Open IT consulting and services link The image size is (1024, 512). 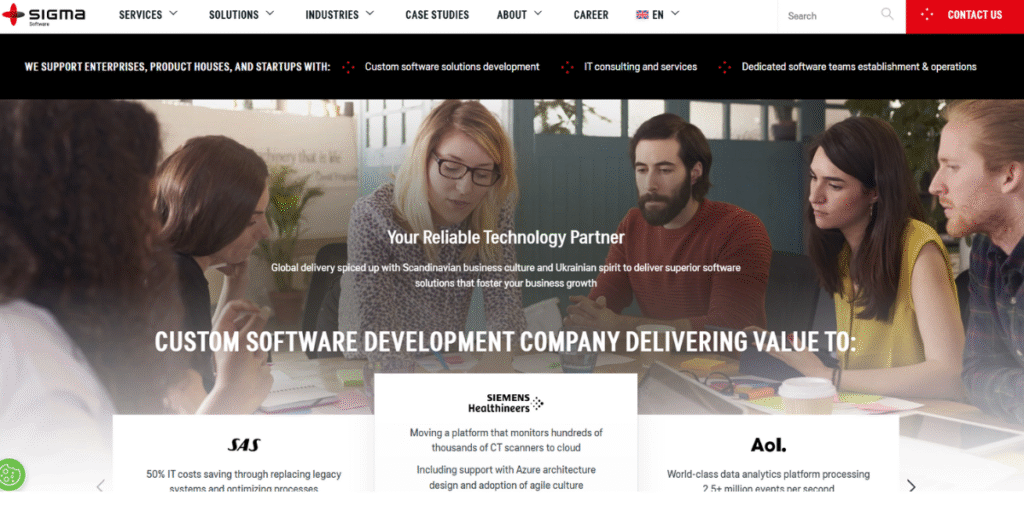coord(641,67)
